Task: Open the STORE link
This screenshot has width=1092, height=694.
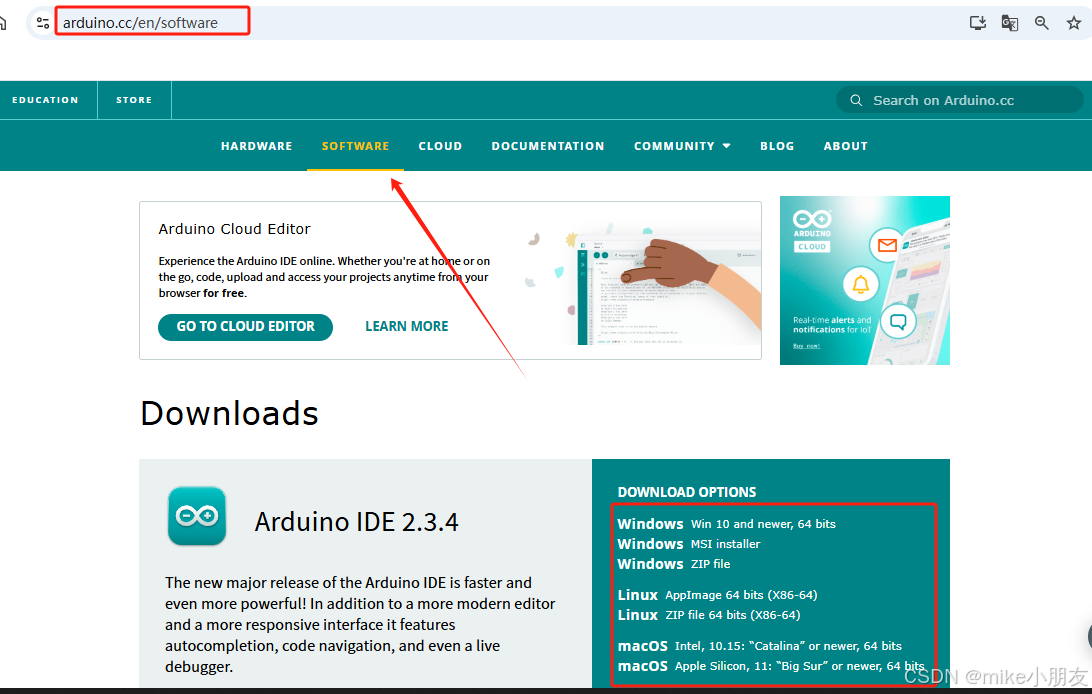Action: click(134, 100)
